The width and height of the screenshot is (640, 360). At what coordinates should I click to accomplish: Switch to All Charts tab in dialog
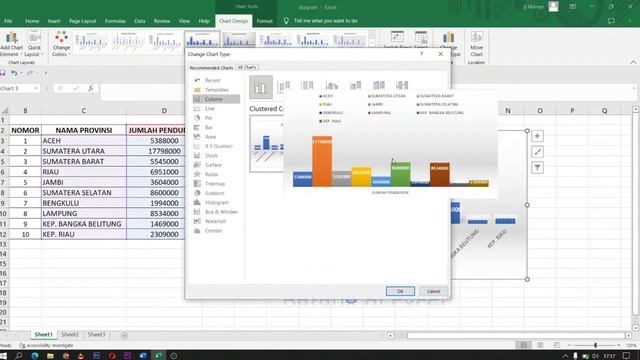pyautogui.click(x=247, y=67)
